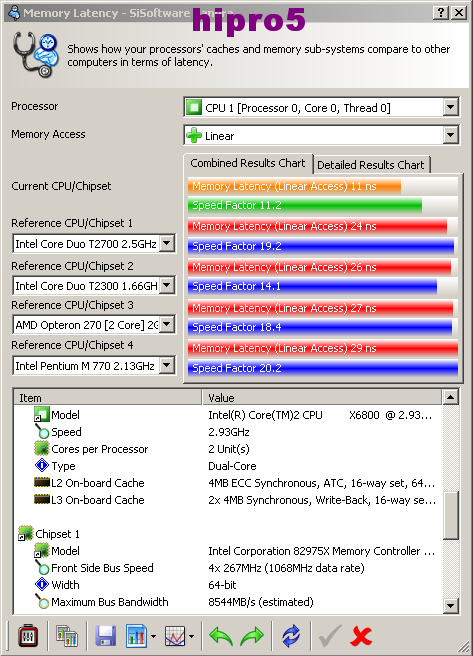Click the green back arrow

[x=220, y=636]
